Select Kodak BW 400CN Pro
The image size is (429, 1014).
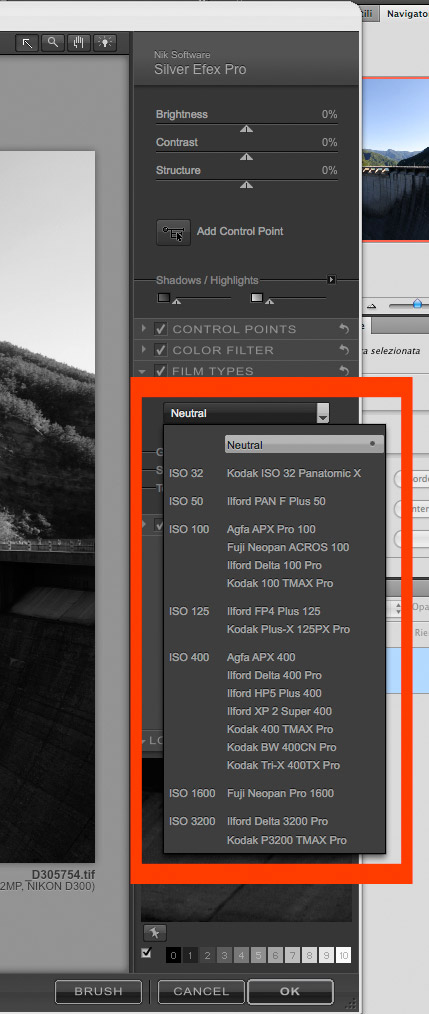point(281,747)
